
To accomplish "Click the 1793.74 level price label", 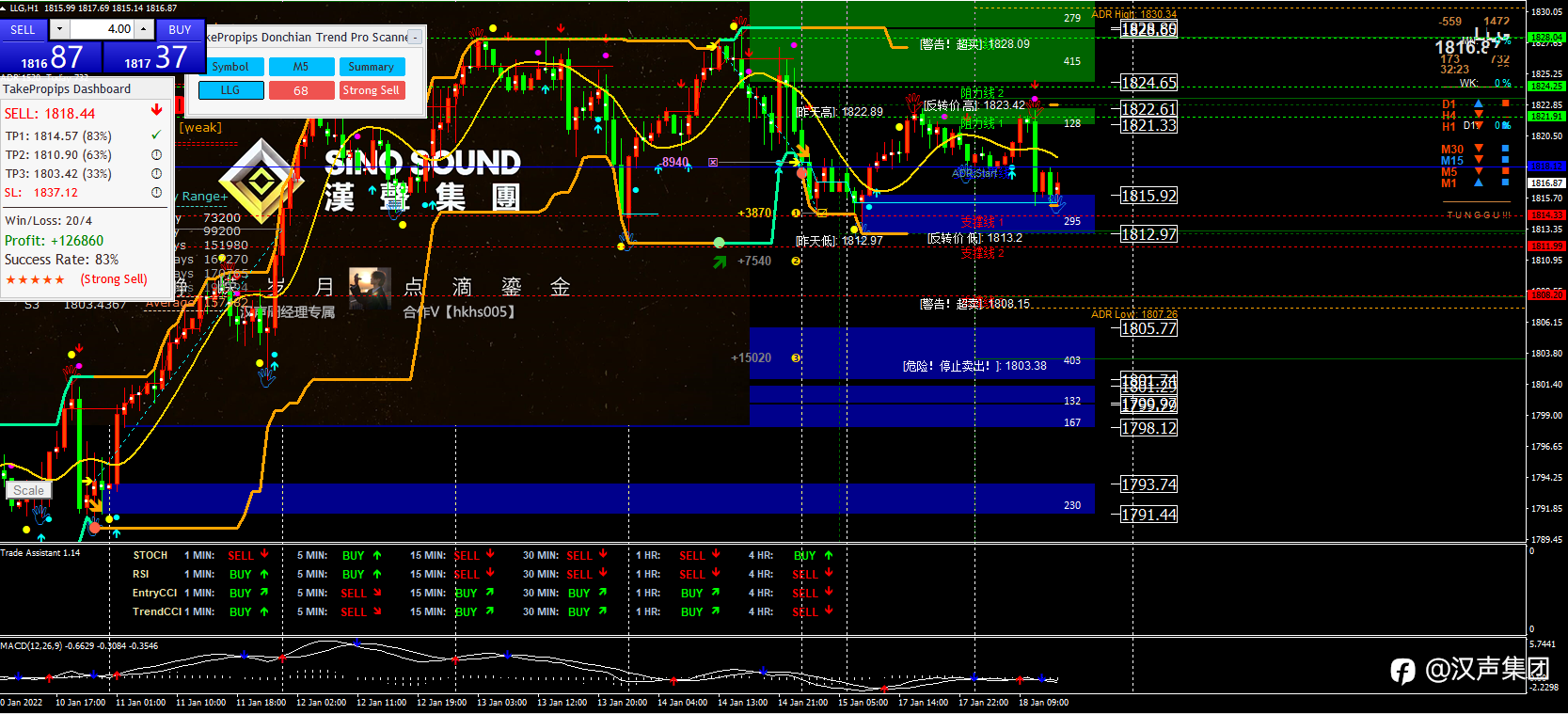I will coord(1149,484).
